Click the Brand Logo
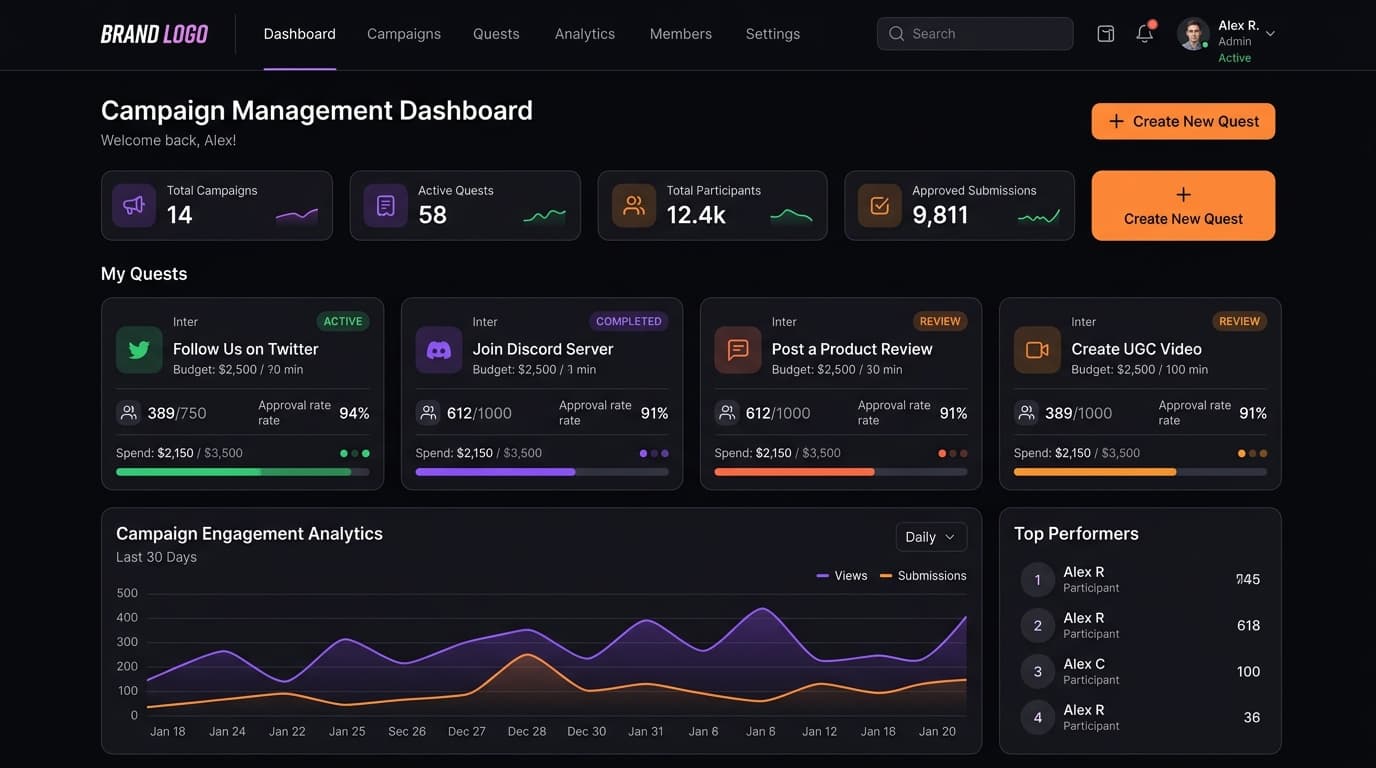Screen dimensions: 1376x768 tap(154, 34)
